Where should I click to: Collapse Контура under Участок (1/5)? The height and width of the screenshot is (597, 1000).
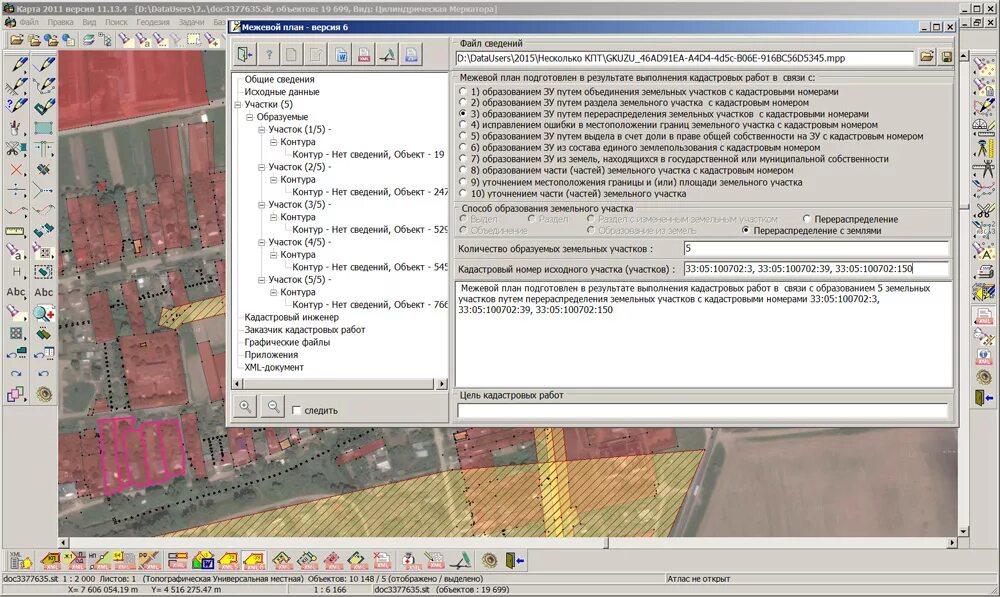click(274, 142)
